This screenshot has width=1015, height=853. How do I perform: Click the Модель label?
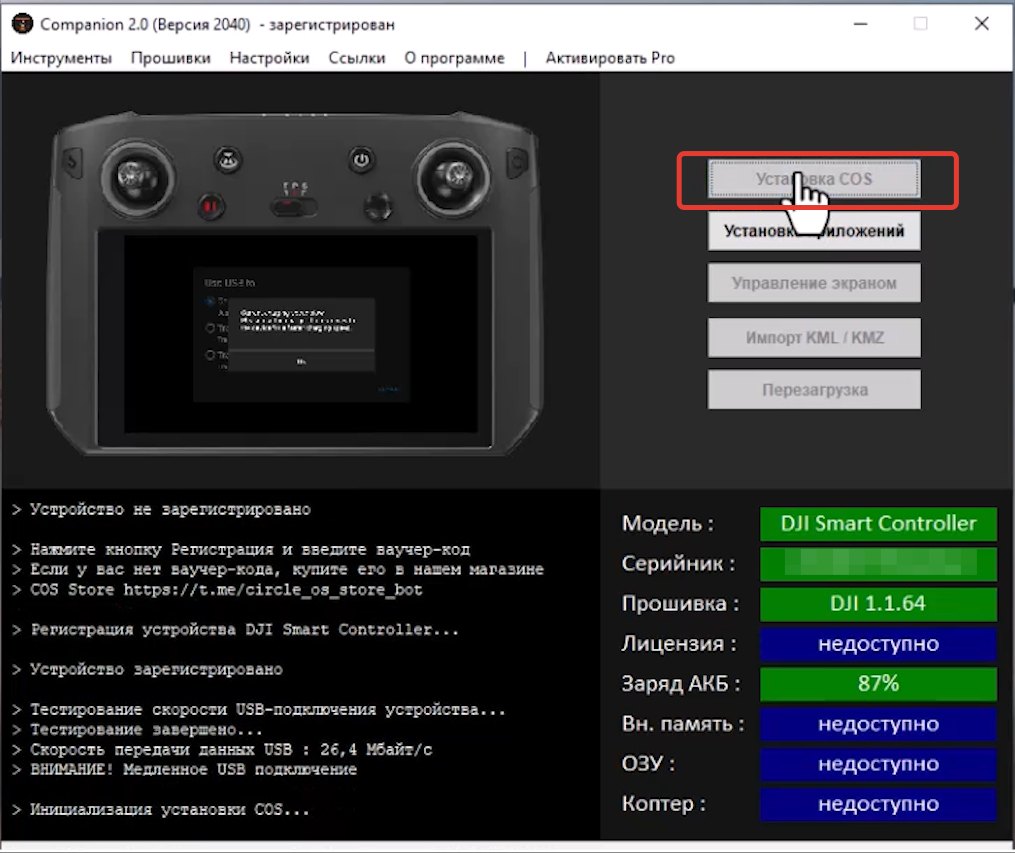coord(667,523)
